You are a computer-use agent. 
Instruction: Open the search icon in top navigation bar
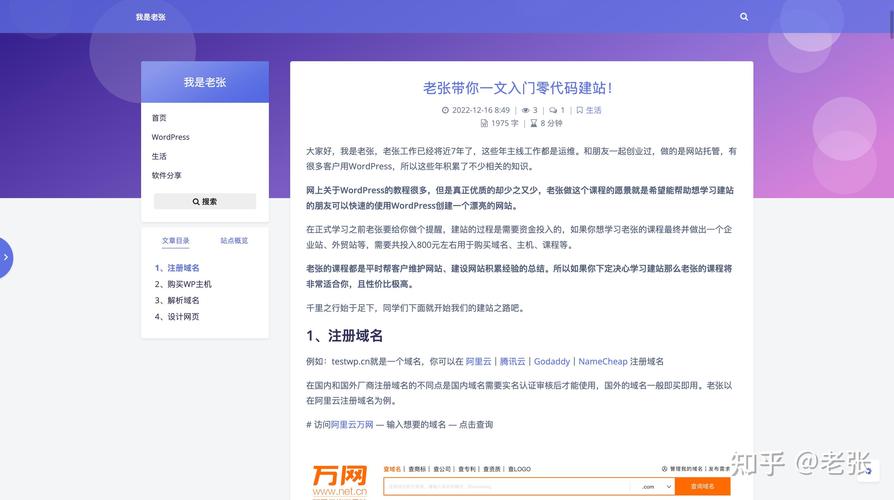coord(743,17)
